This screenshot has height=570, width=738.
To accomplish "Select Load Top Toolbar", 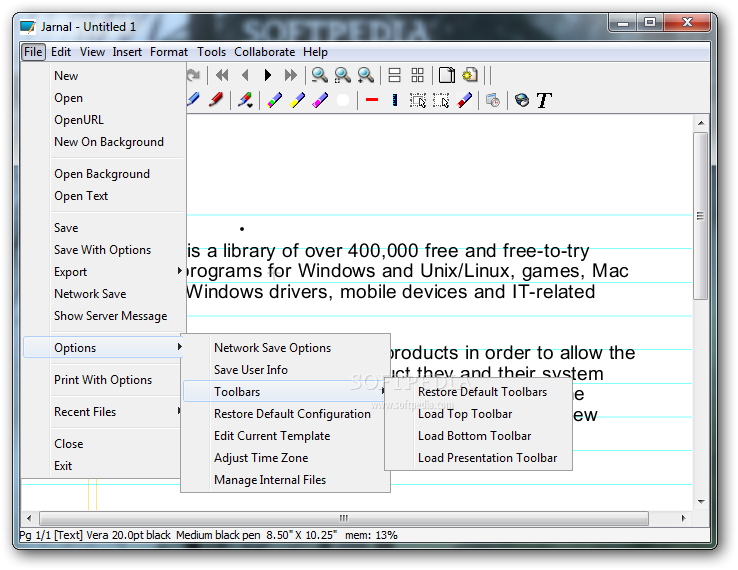I will [479, 414].
